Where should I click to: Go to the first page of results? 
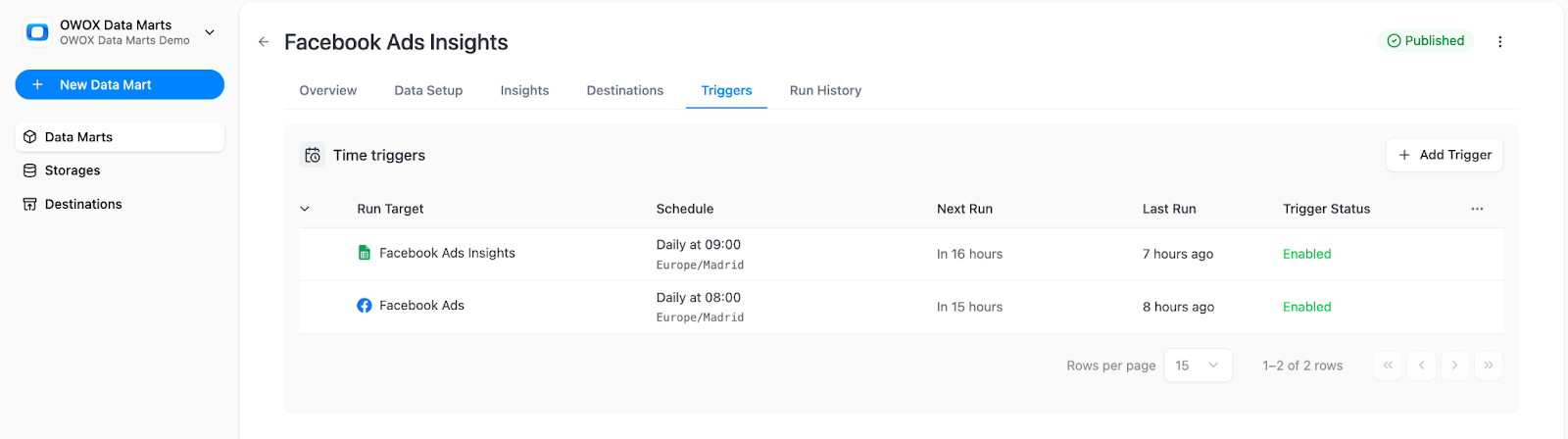click(x=1388, y=366)
